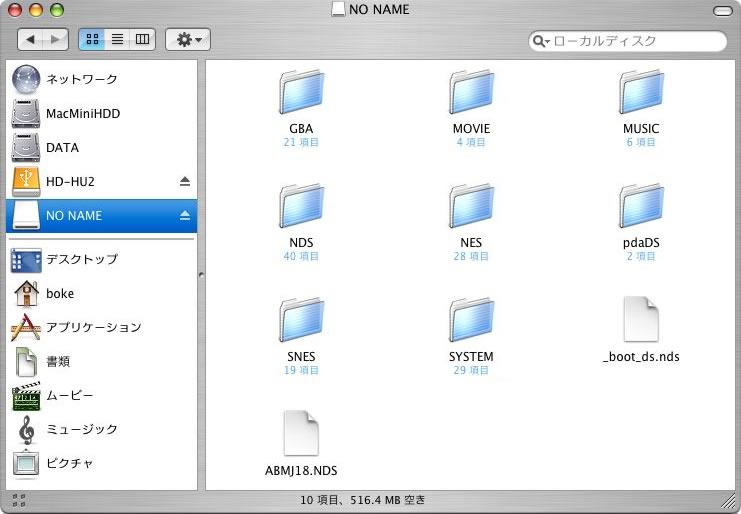The height and width of the screenshot is (514, 741).
Task: Open the MacMiniHDD drive in sidebar
Action: (102, 113)
